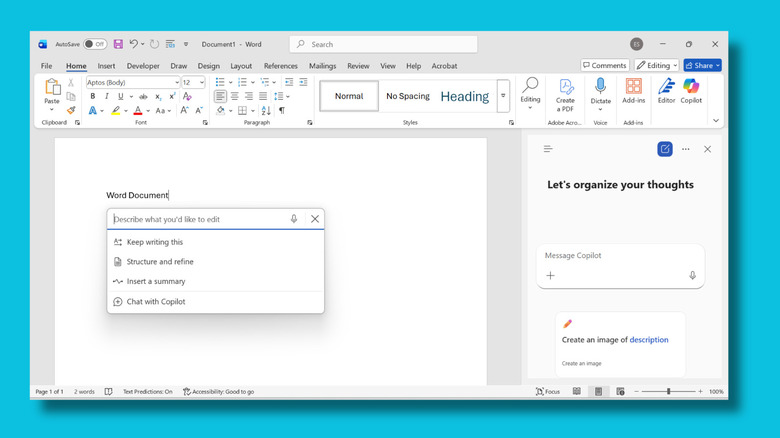Decrease font size with shrink icon

(199, 110)
